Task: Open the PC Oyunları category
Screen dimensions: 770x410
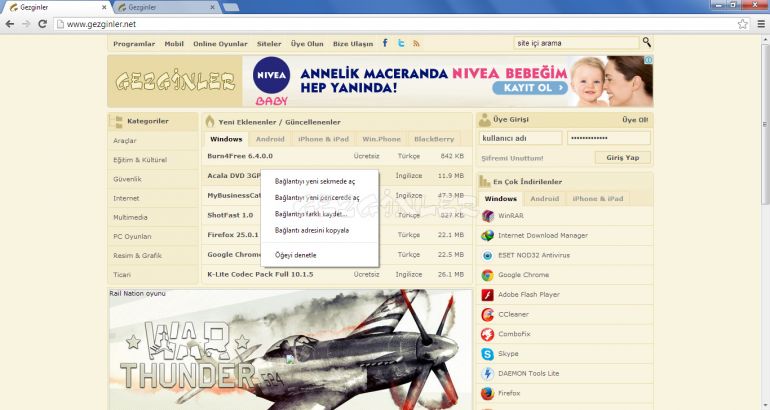Action: click(132, 236)
